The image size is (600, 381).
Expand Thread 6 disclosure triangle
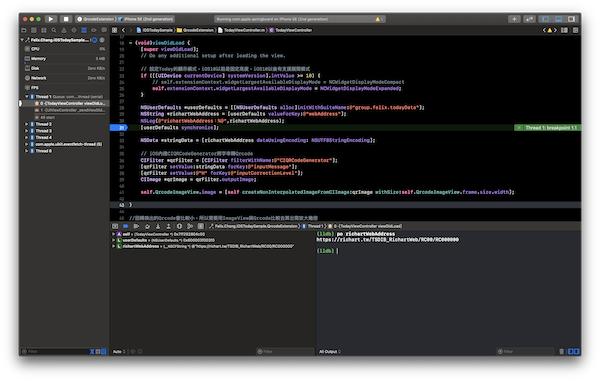27,151
